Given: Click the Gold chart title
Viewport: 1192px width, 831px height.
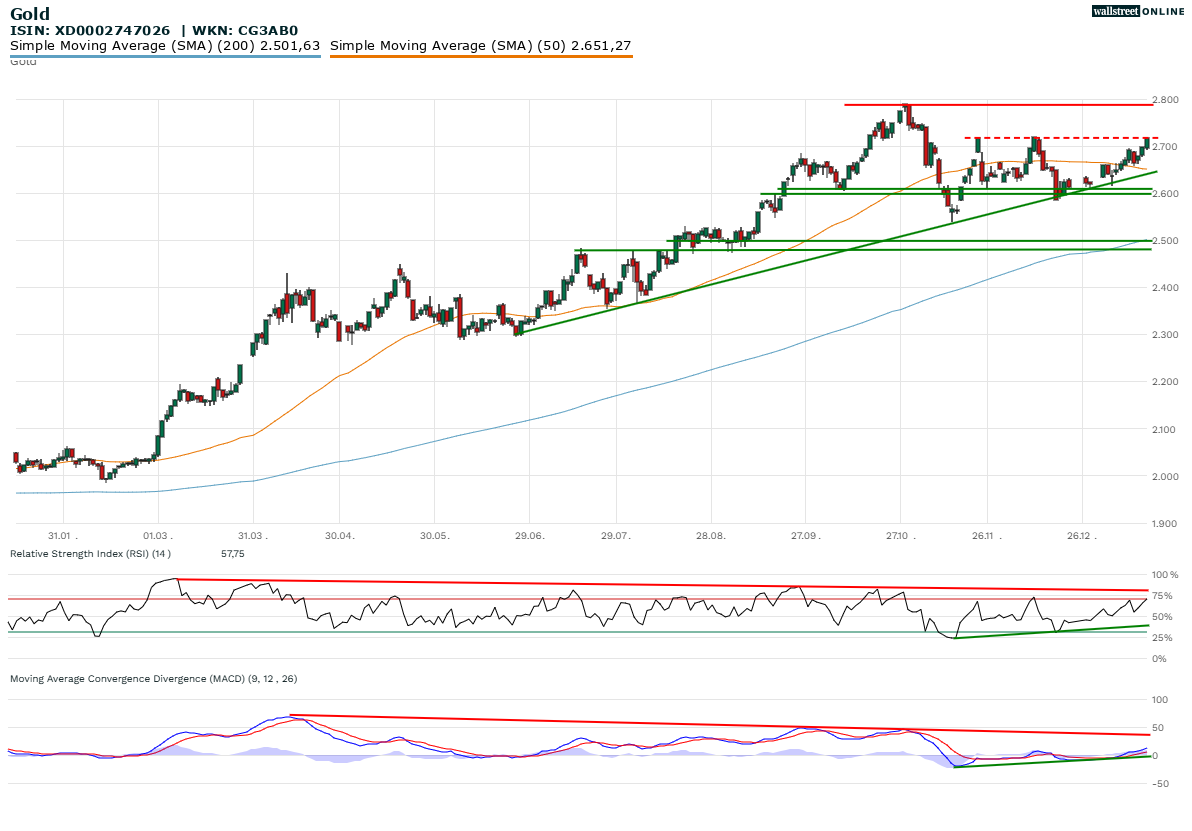Looking at the screenshot, I should pyautogui.click(x=30, y=14).
